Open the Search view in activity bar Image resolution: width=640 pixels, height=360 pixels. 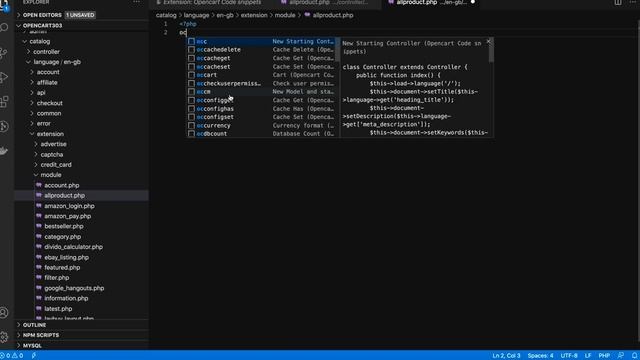point(4,28)
